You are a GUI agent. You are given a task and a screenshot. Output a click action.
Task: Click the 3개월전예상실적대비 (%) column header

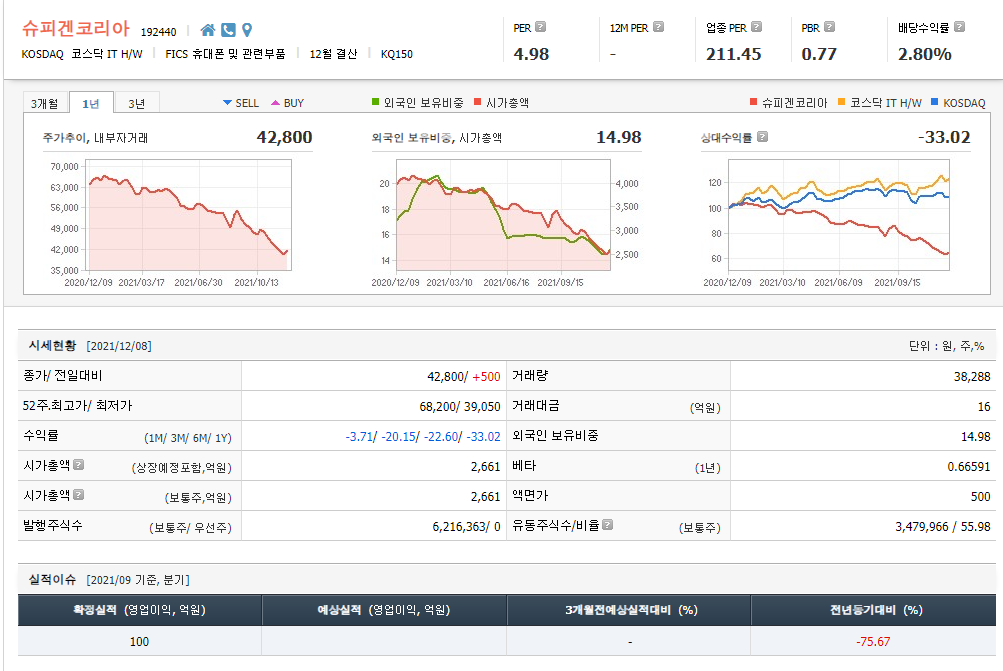tap(629, 610)
